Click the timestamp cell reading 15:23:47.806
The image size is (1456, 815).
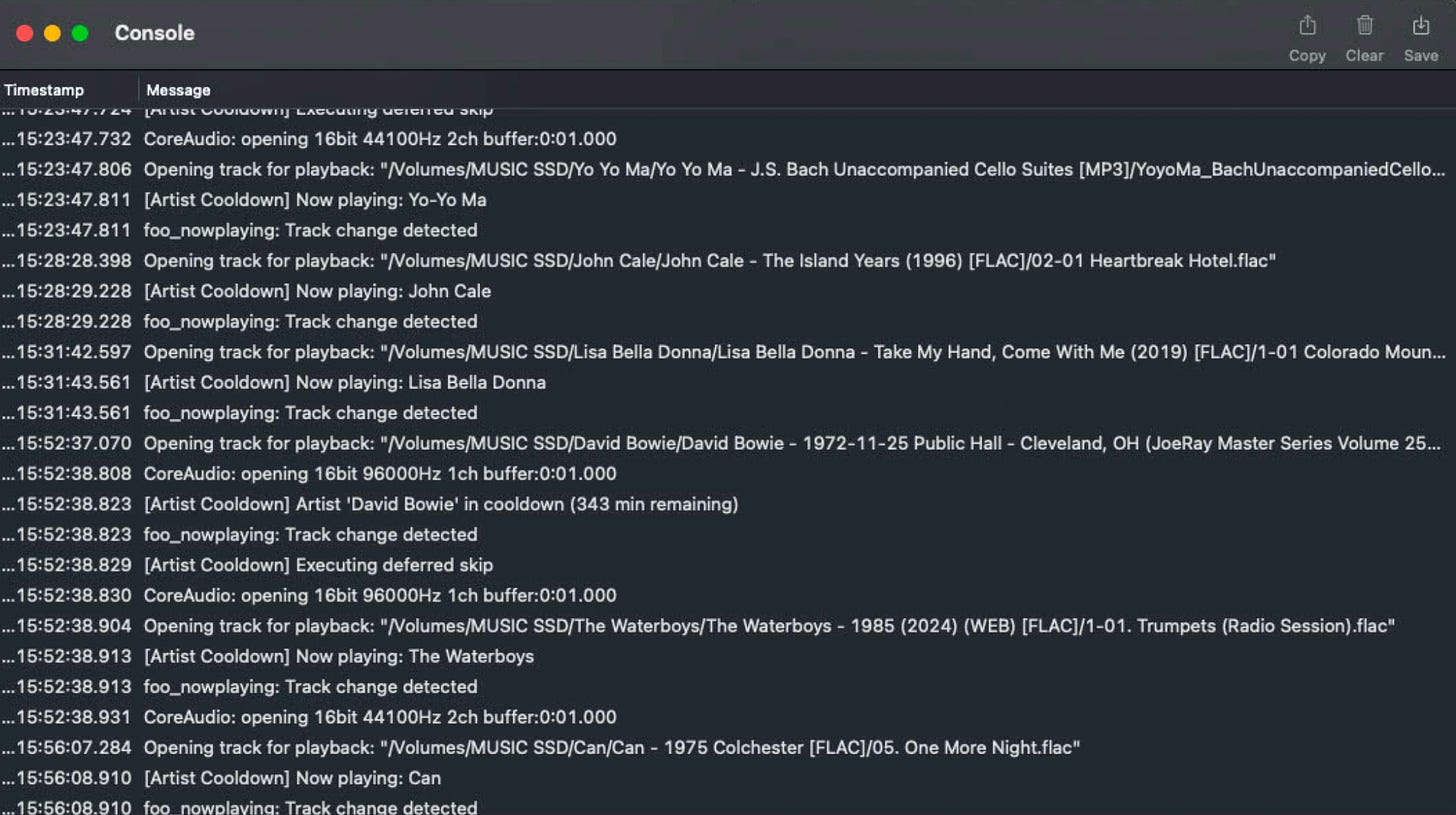66,169
